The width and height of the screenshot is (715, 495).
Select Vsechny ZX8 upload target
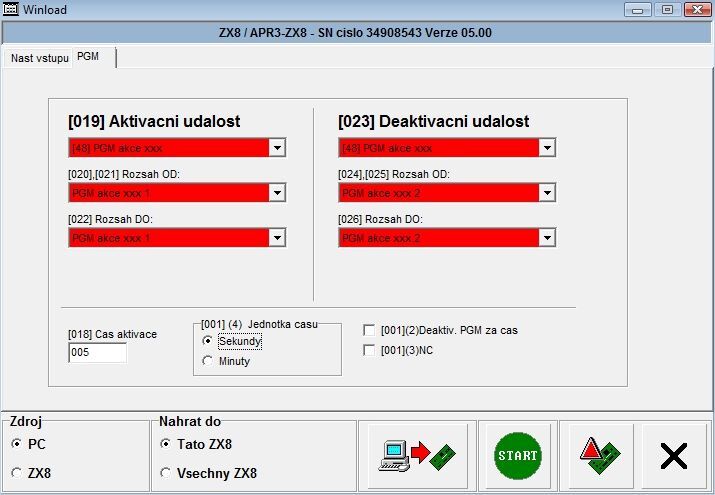pyautogui.click(x=166, y=473)
